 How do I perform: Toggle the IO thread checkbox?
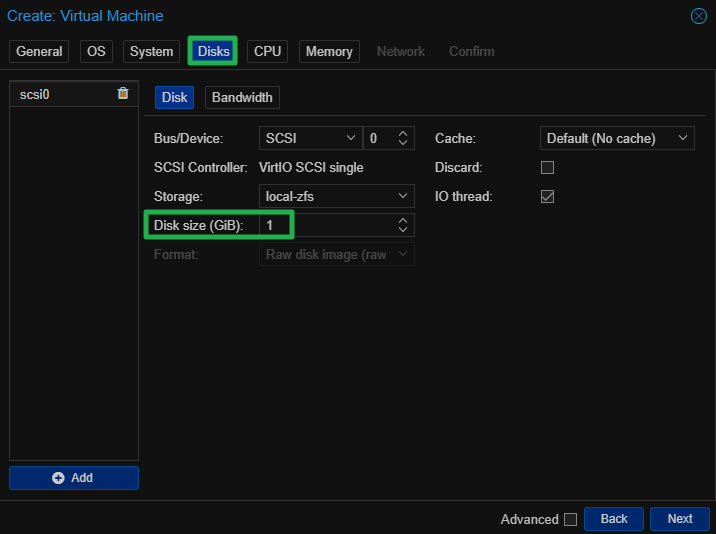[x=547, y=196]
